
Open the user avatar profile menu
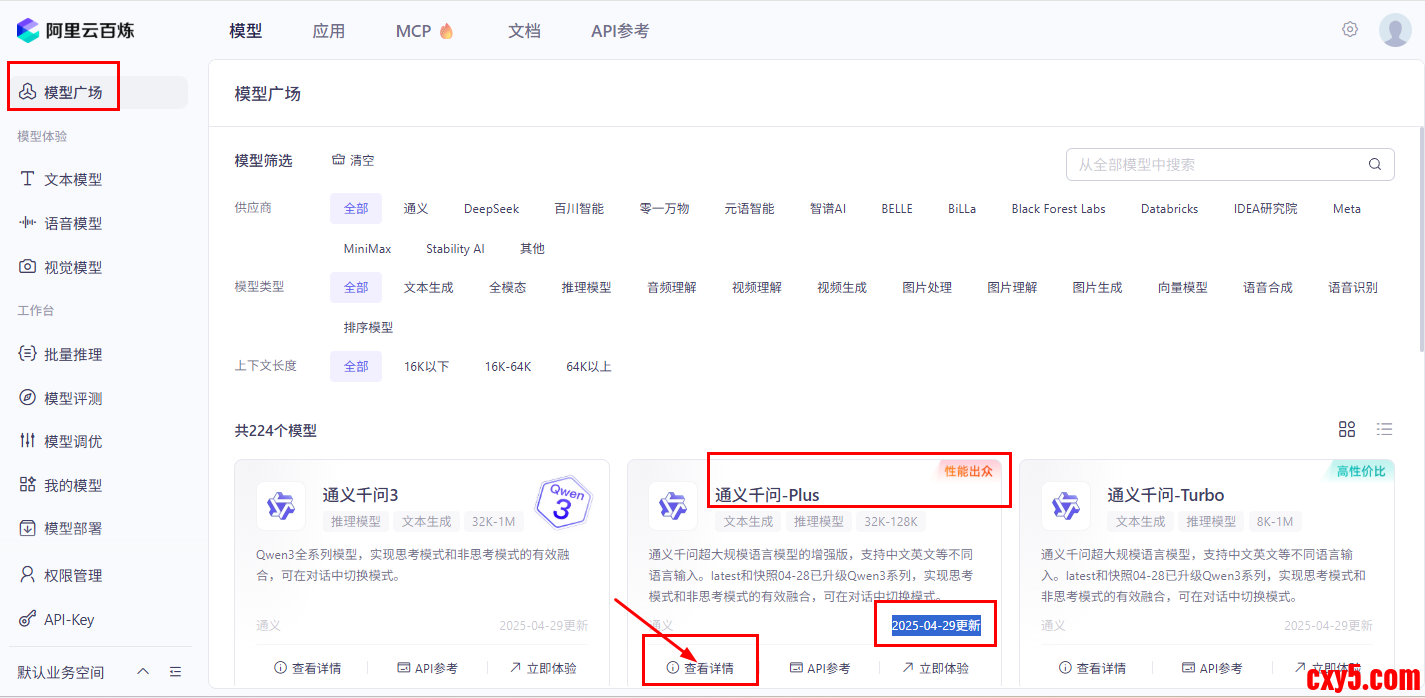1395,30
